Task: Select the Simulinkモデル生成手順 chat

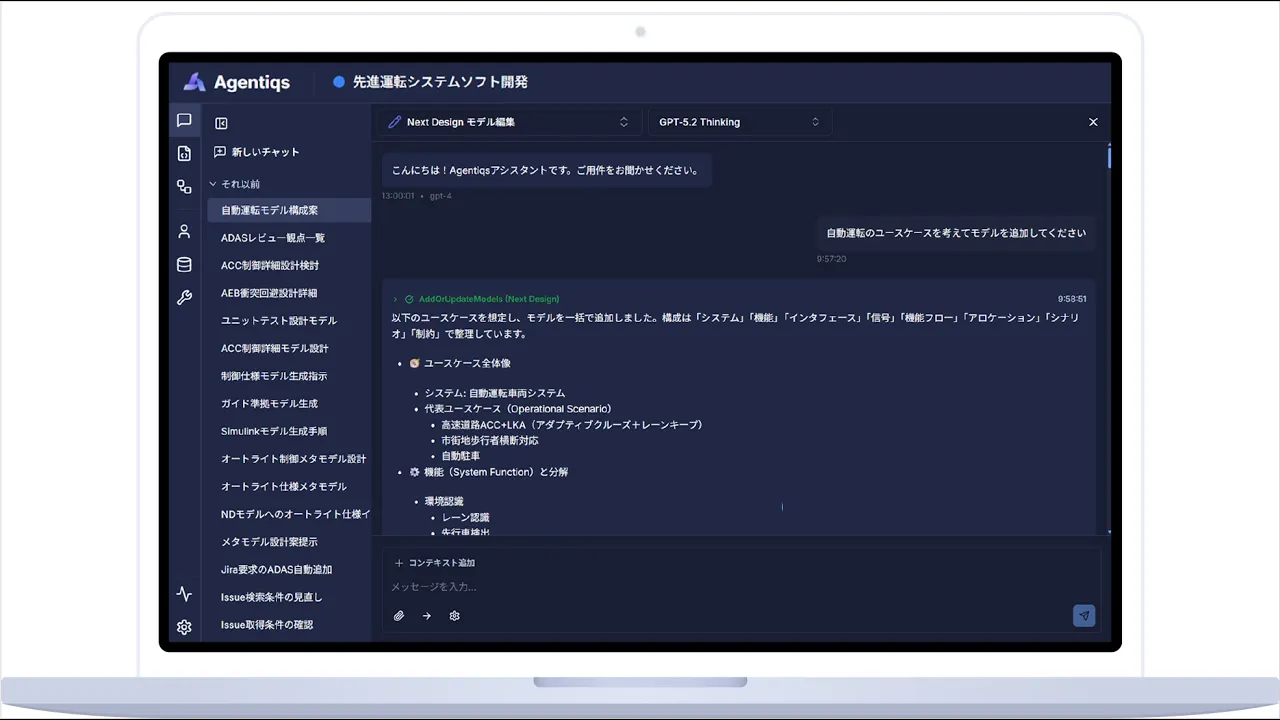Action: tap(289, 431)
